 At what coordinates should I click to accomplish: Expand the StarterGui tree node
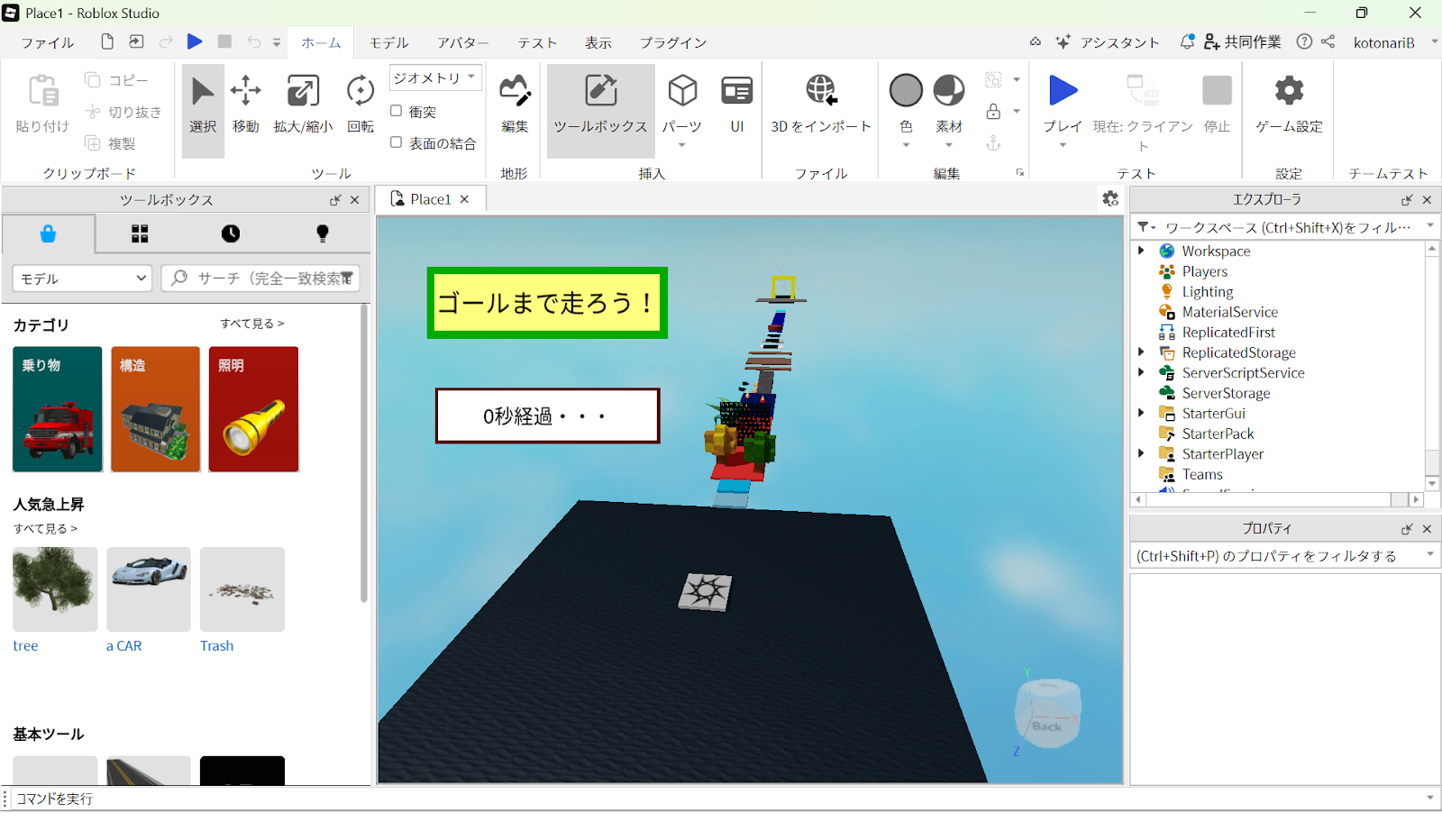click(1141, 413)
